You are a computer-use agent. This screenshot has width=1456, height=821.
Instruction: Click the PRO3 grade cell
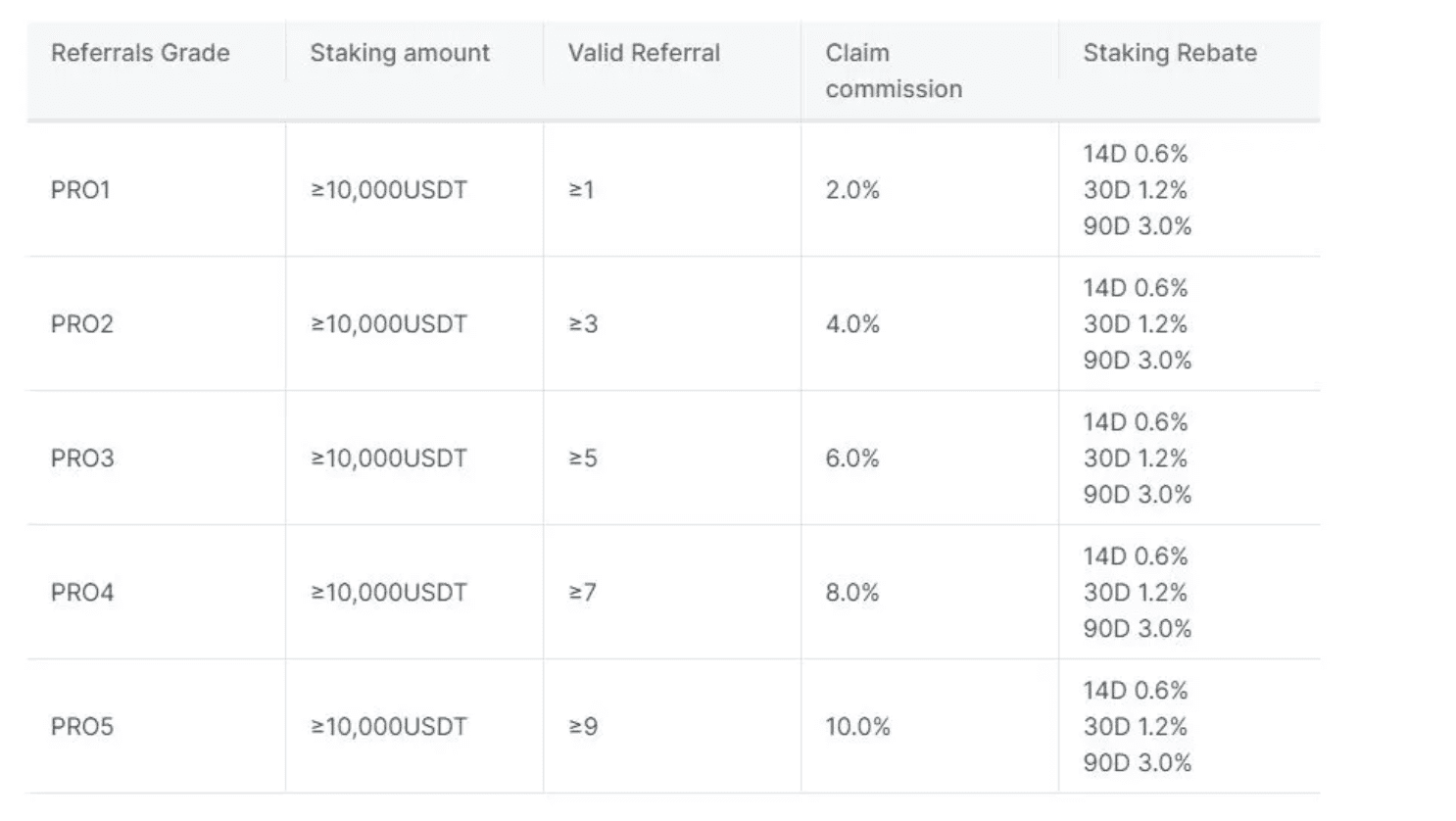coord(82,459)
